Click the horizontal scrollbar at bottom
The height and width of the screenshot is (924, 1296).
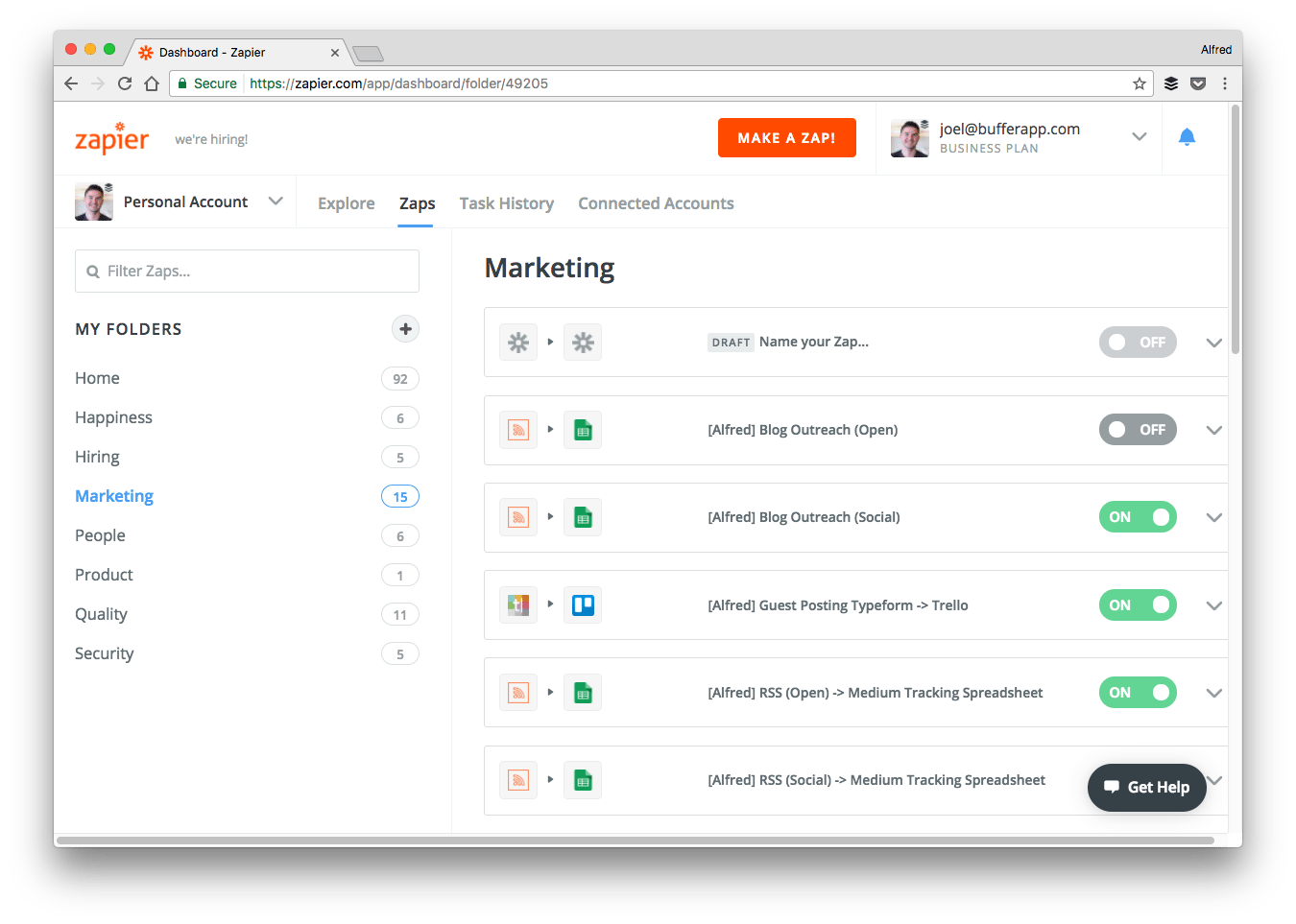click(636, 841)
